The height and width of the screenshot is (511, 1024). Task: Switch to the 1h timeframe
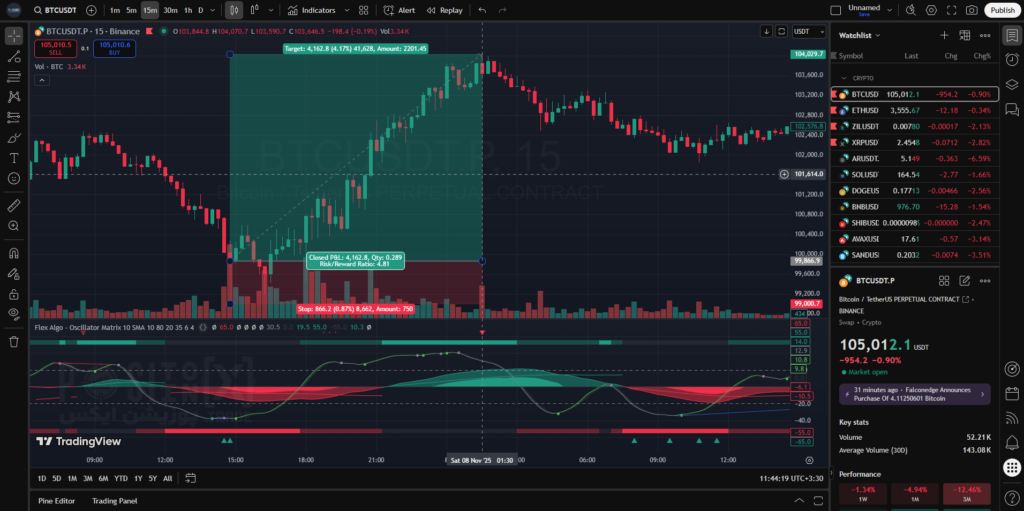click(188, 10)
